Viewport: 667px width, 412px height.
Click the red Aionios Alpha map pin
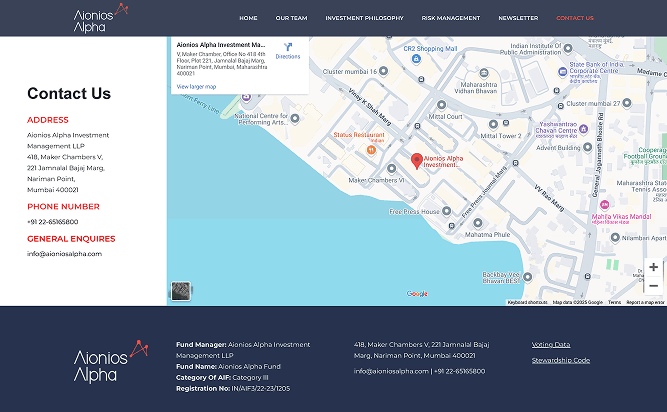tap(416, 161)
